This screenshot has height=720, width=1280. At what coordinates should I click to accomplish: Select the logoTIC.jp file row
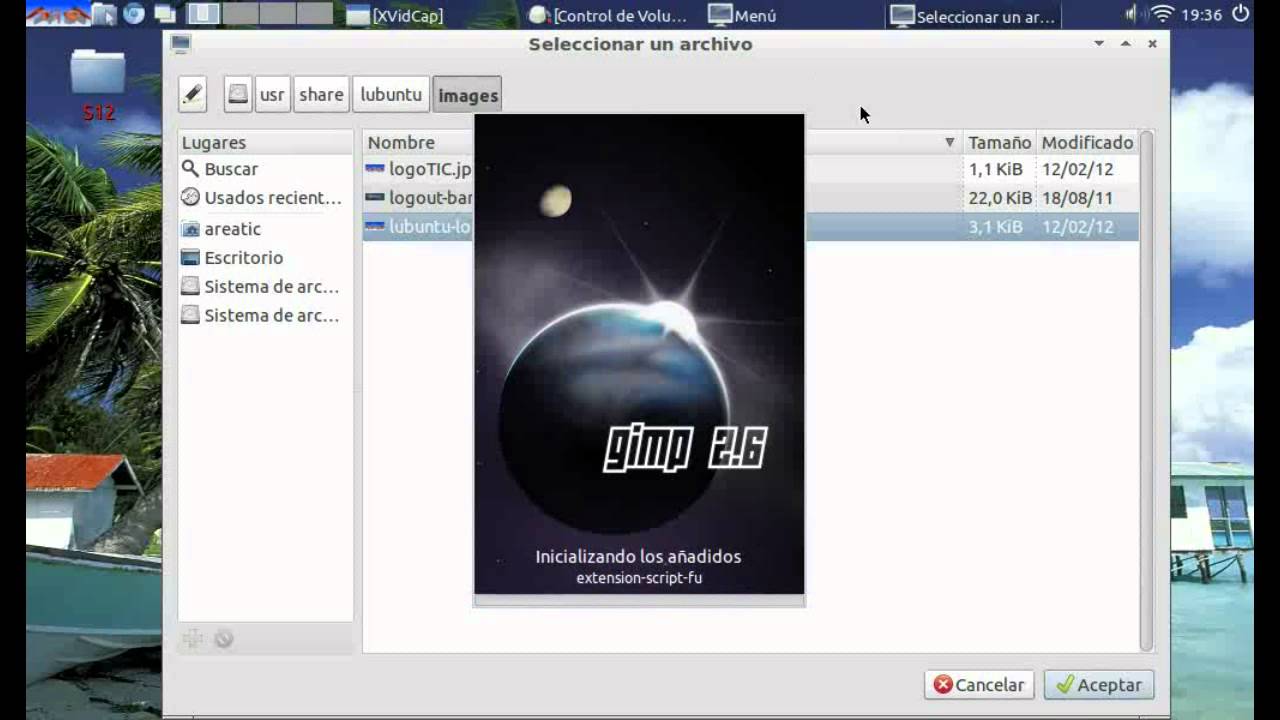pos(750,170)
